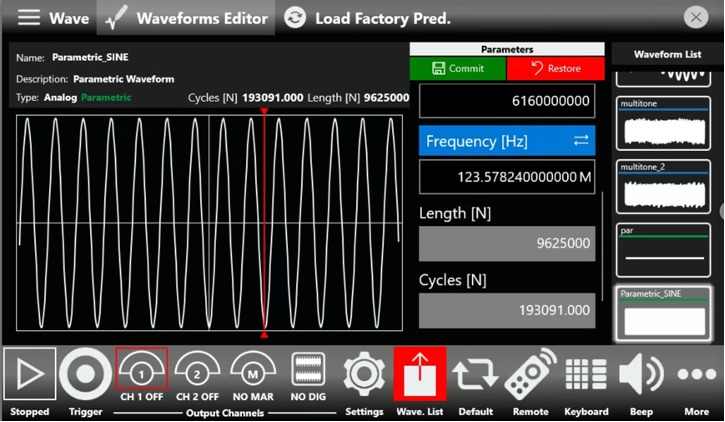Switch to the Waveforms Editor tab

(x=187, y=18)
